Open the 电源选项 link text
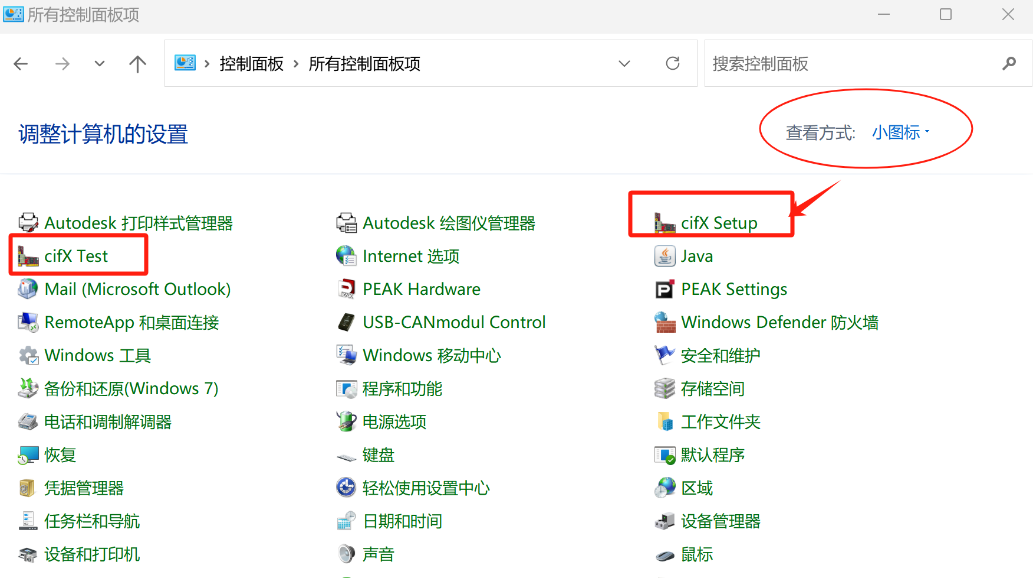This screenshot has width=1033, height=578. click(394, 422)
